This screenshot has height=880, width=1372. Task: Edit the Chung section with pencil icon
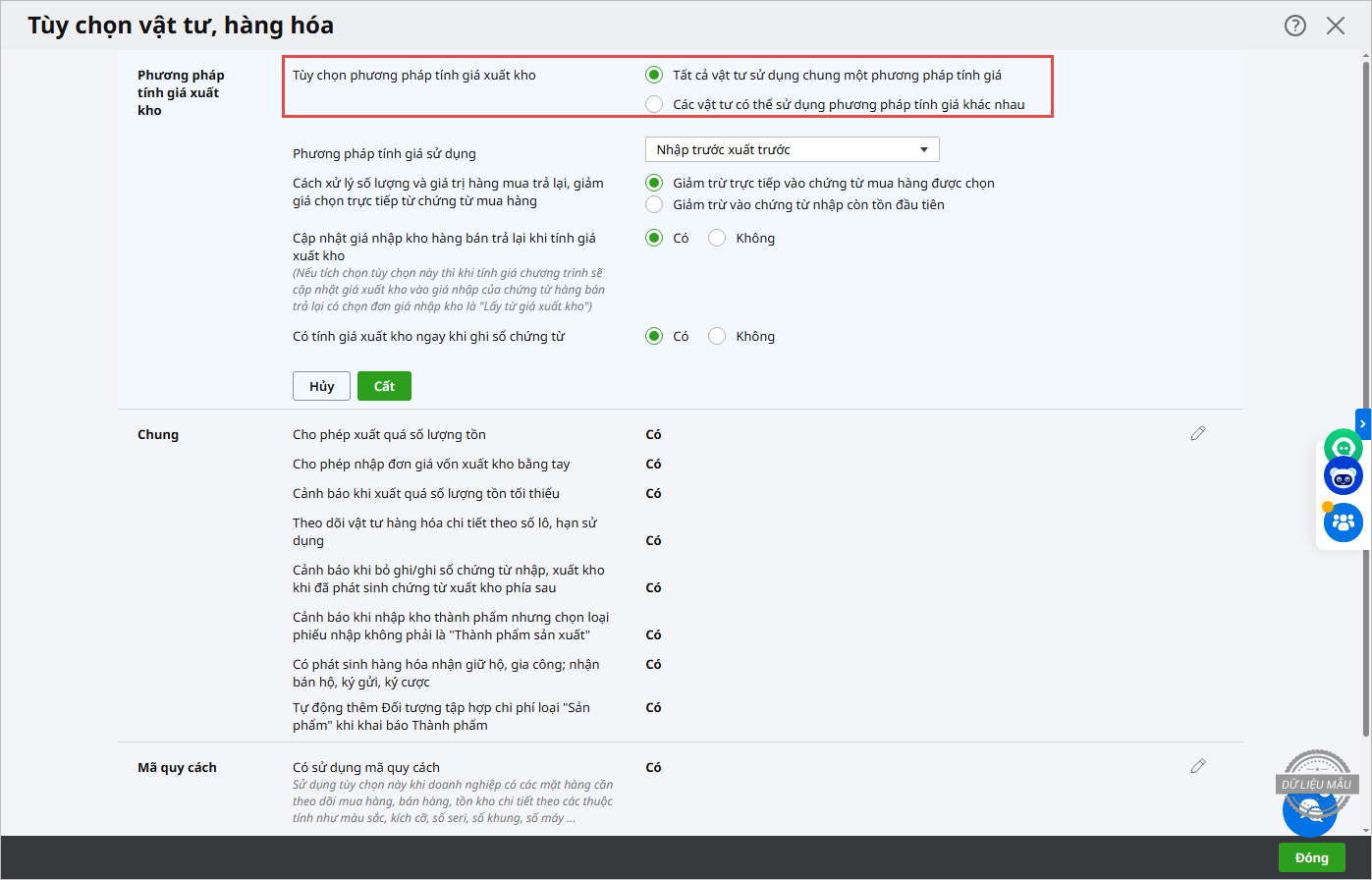(1197, 433)
